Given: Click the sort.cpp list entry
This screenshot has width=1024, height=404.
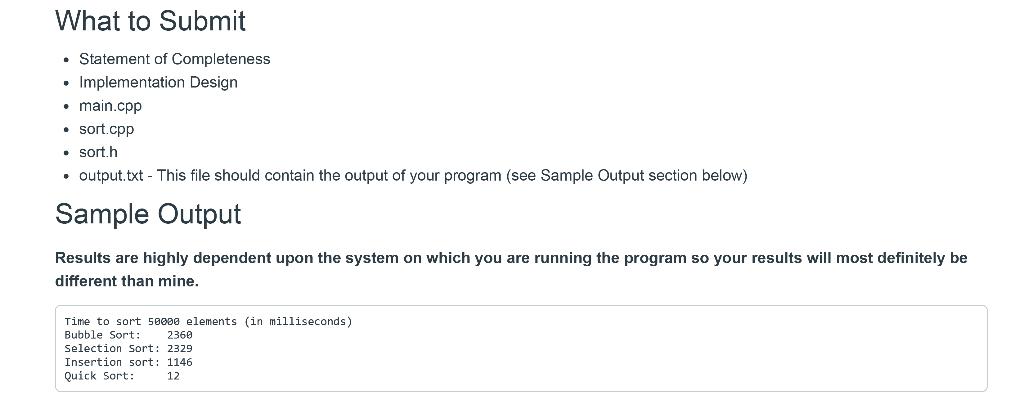Looking at the screenshot, I should tap(106, 129).
